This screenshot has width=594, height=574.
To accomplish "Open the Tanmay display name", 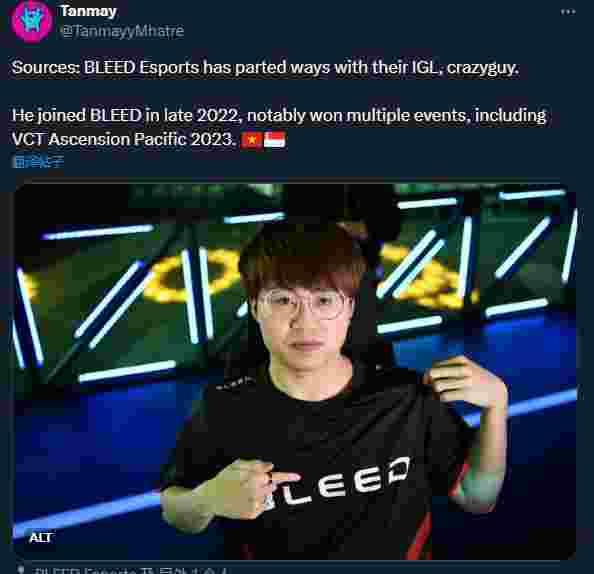I will click(89, 11).
